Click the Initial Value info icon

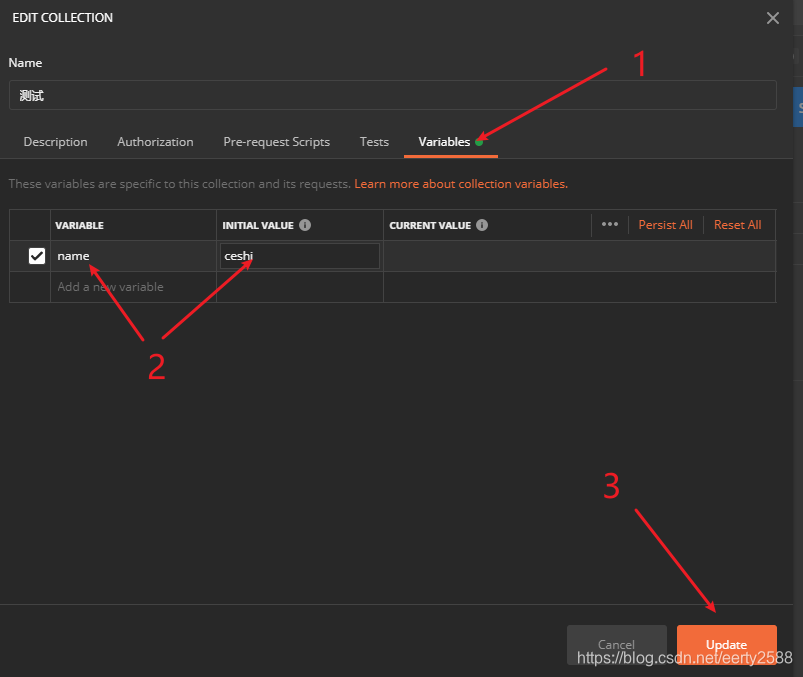305,225
